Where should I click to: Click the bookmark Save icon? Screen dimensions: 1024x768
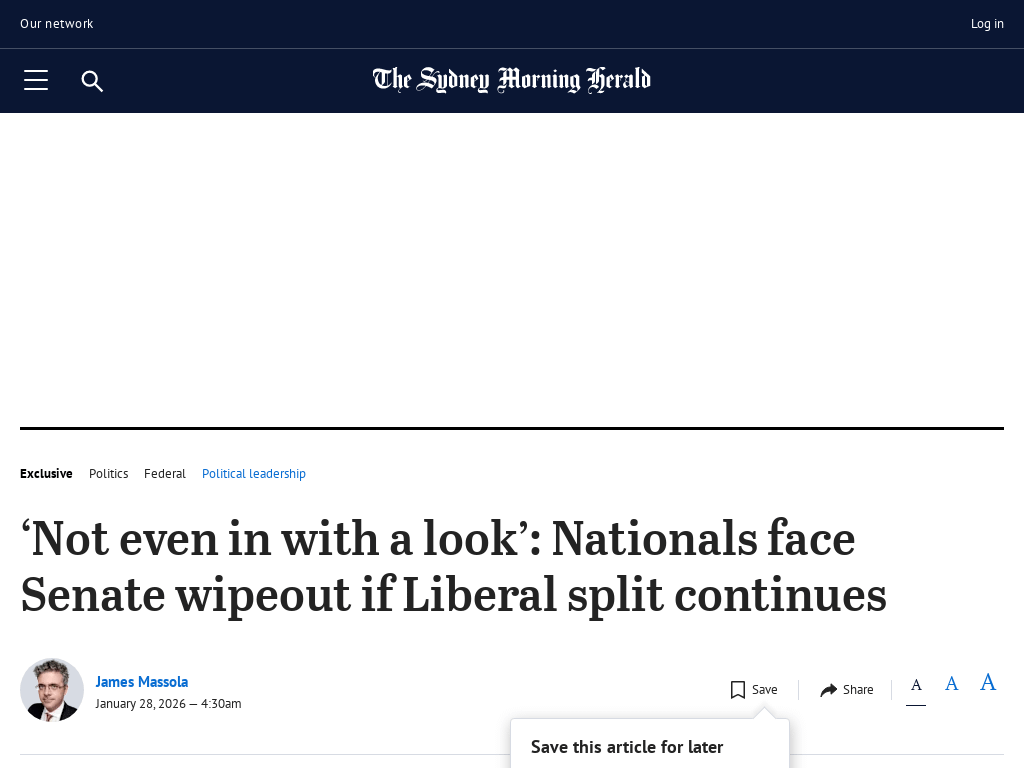(738, 690)
